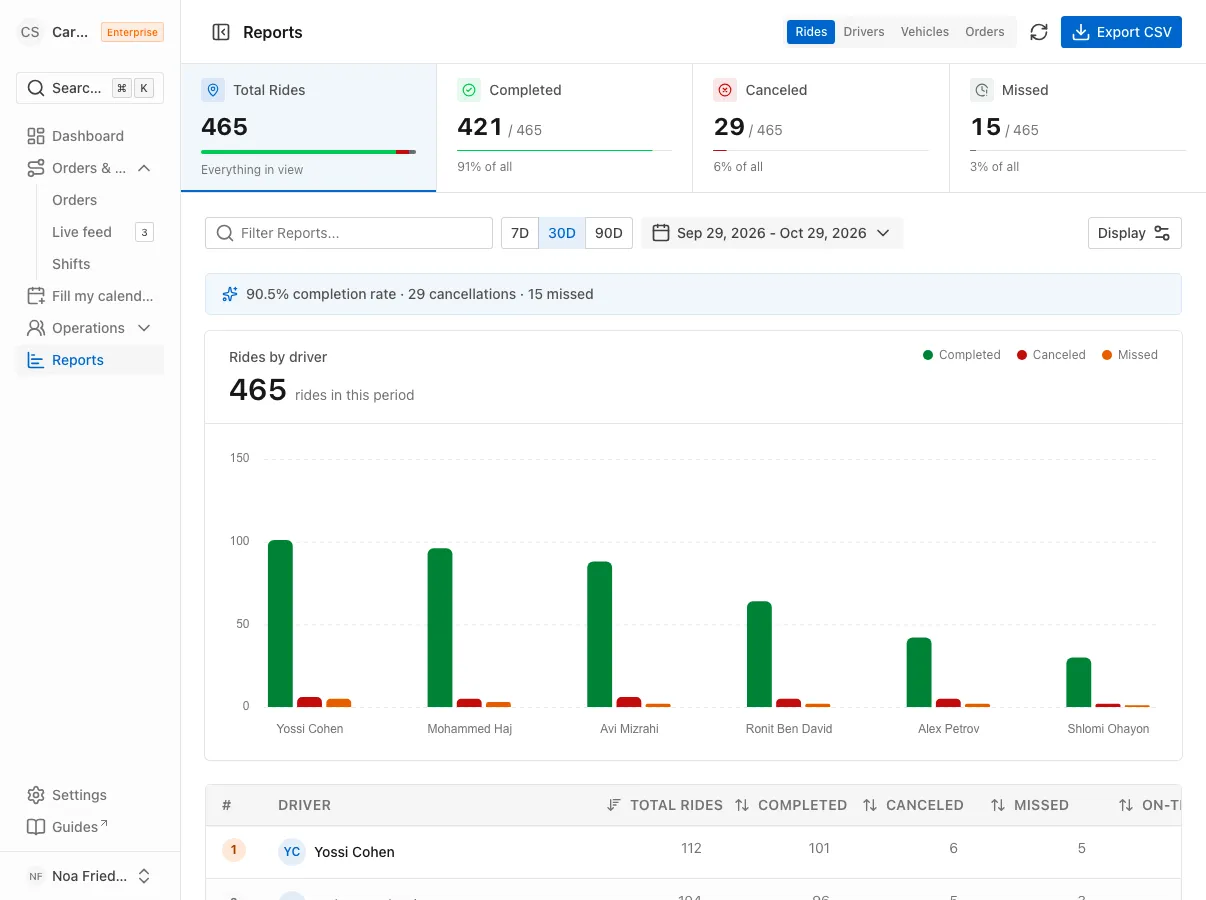Collapse the Orders & more section
Image resolution: width=1206 pixels, height=900 pixels.
point(144,168)
